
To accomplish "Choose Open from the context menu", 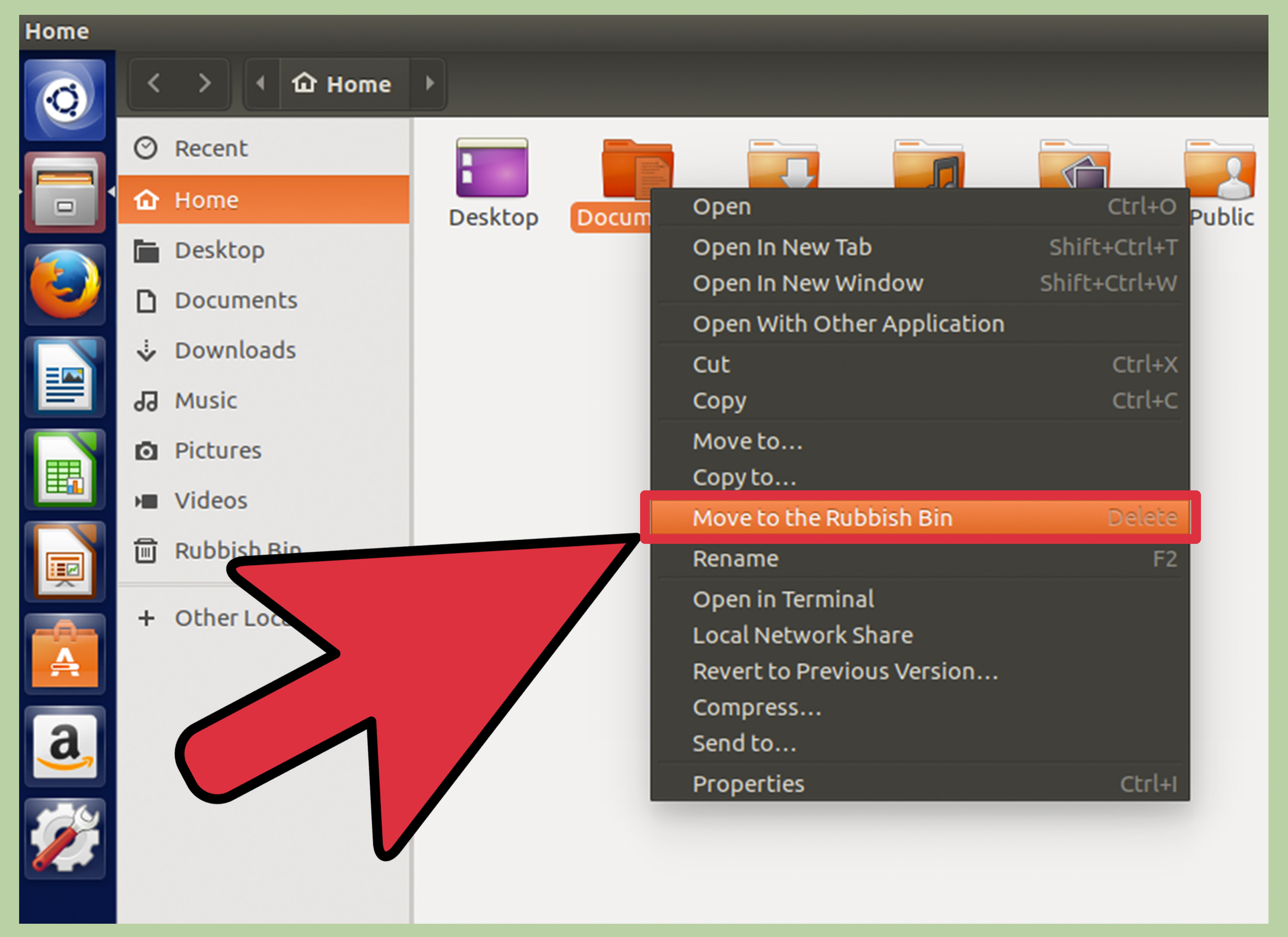I will pyautogui.click(x=920, y=207).
